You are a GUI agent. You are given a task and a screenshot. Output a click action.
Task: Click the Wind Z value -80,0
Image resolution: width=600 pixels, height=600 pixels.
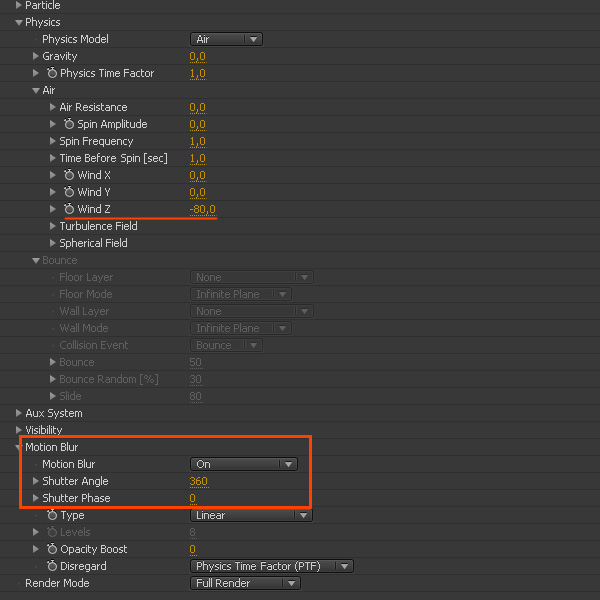click(203, 209)
